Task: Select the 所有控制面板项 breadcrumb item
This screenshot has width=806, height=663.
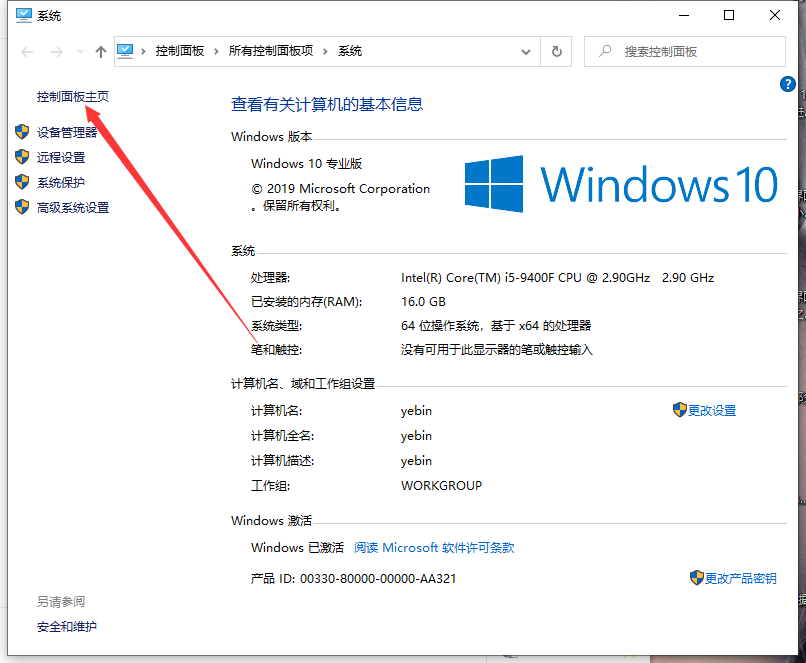Action: tap(271, 51)
